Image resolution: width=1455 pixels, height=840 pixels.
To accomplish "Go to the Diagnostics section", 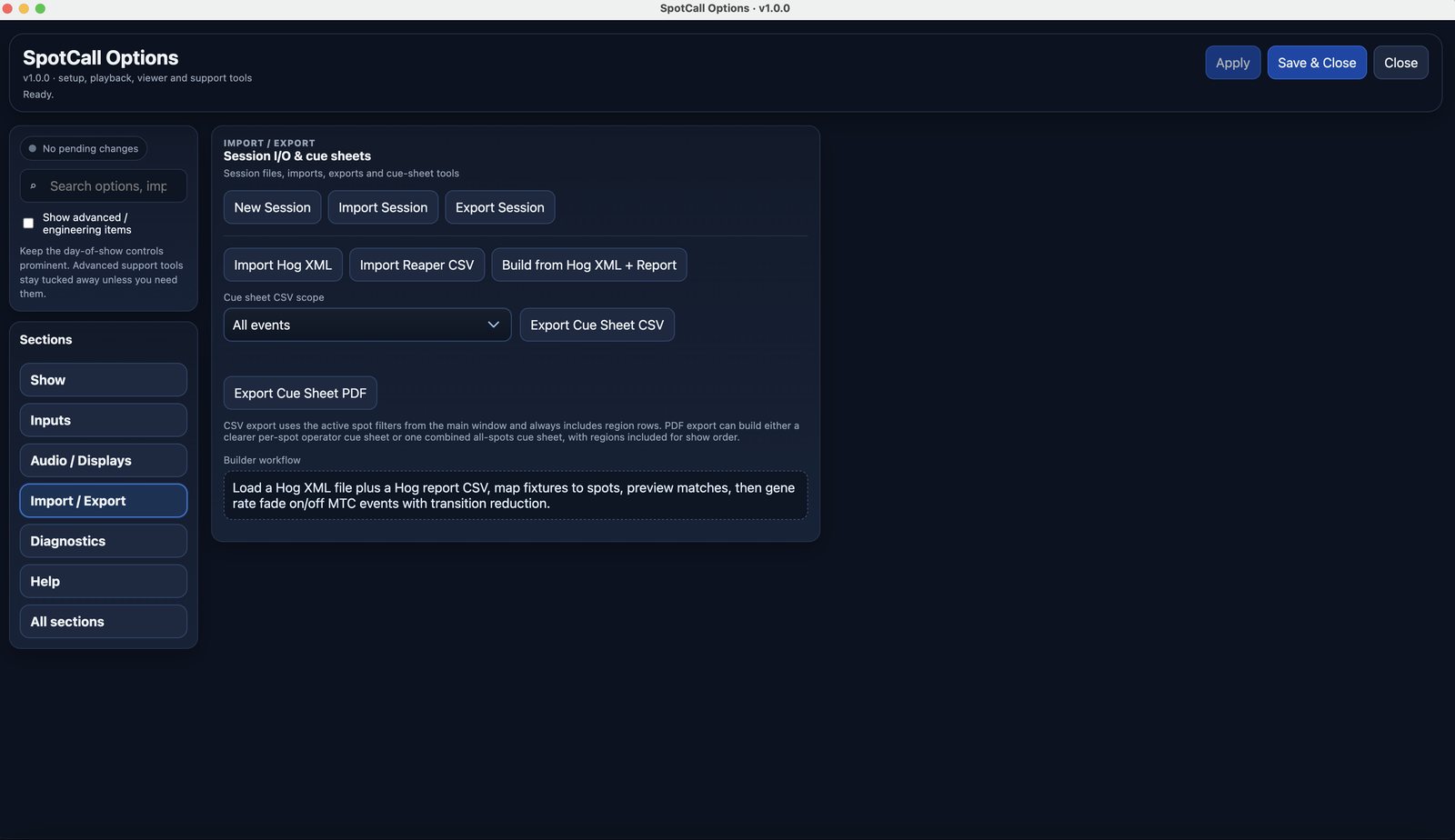I will pos(104,541).
